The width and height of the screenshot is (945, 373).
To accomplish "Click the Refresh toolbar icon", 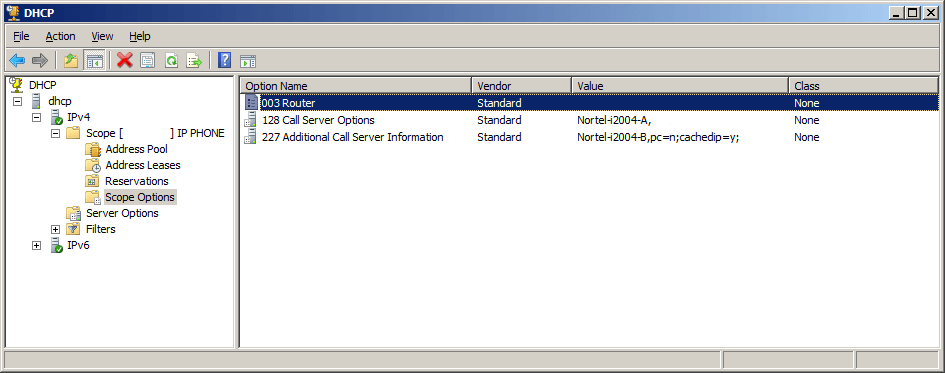I will 171,60.
